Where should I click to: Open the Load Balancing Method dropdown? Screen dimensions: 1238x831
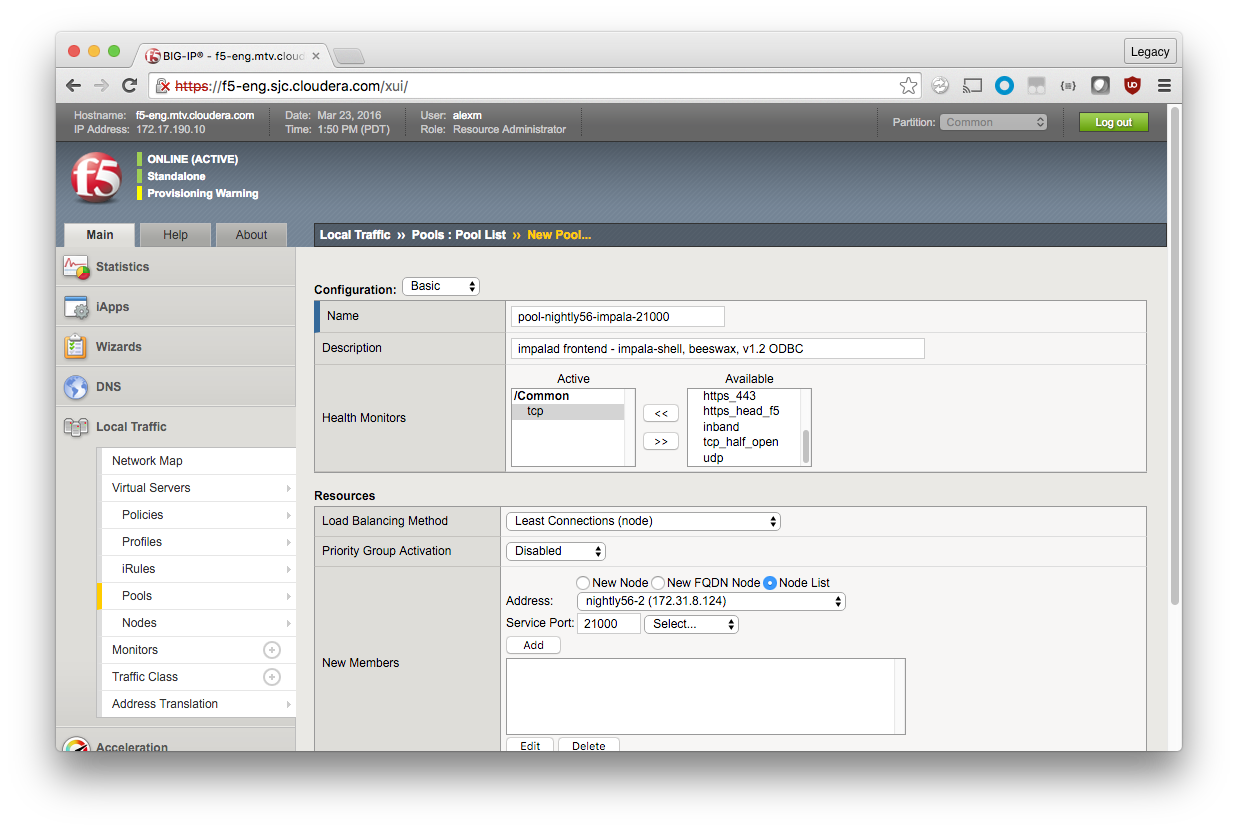pos(643,521)
